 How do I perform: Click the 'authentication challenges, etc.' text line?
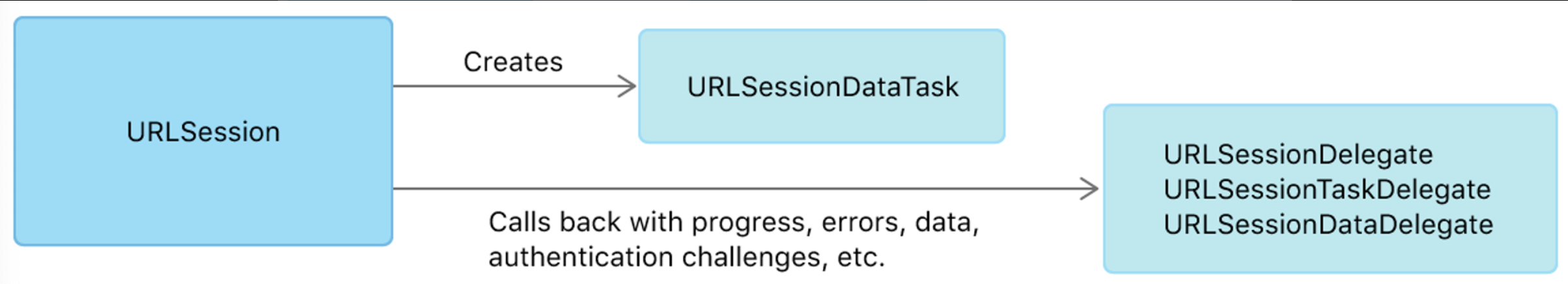pos(687,257)
